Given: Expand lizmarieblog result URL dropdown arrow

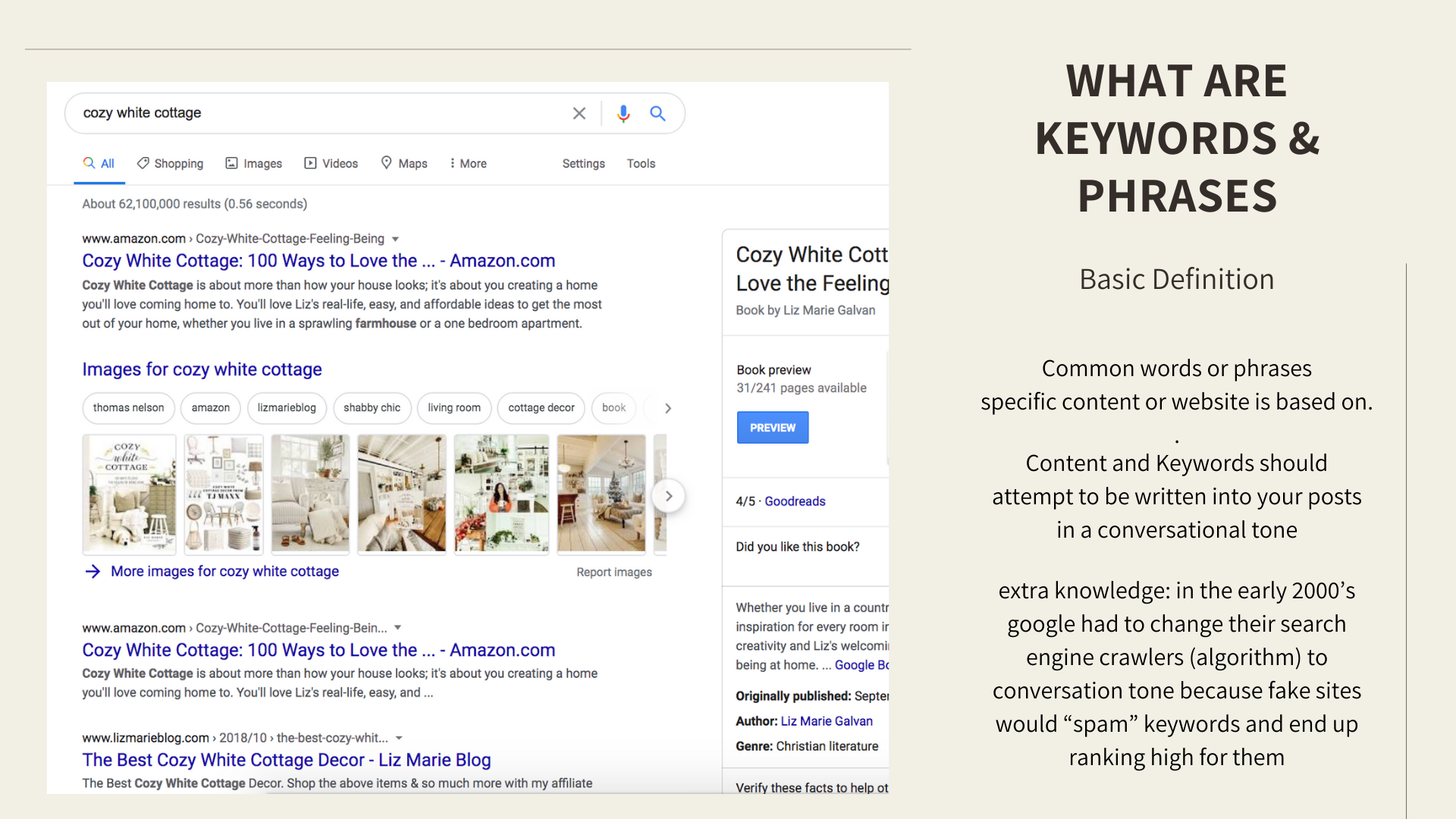Looking at the screenshot, I should click(x=399, y=738).
